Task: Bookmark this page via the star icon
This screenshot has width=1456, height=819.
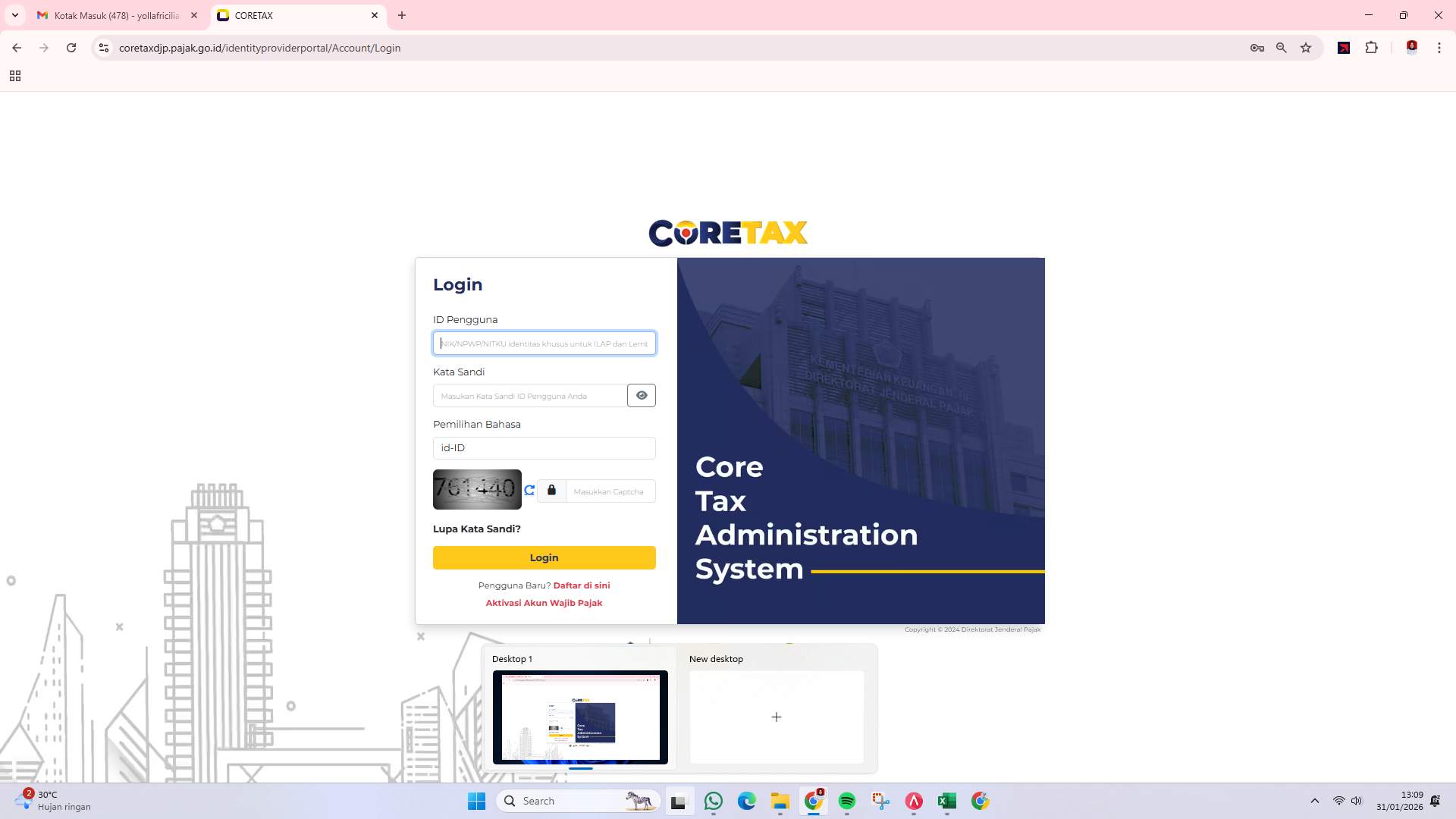Action: 1306,48
